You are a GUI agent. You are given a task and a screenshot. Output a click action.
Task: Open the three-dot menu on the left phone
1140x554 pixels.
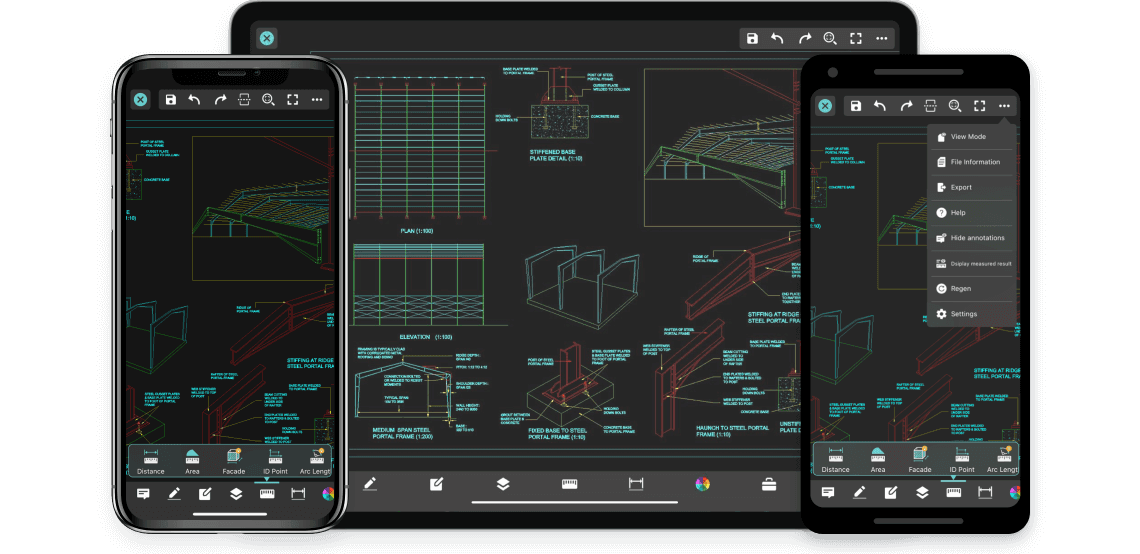pos(317,100)
